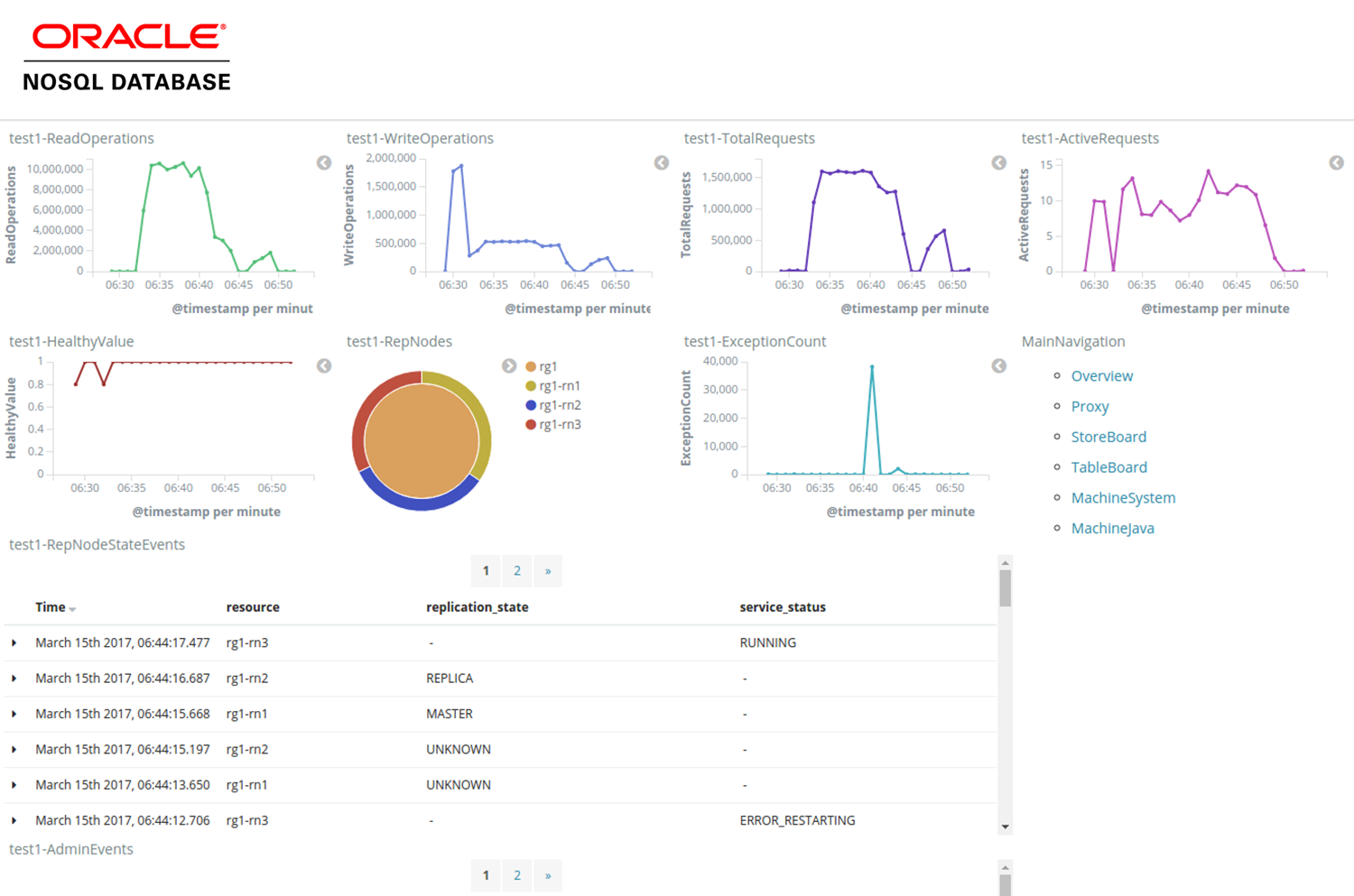Click the rg1-rn1 legend color dot

[x=531, y=386]
